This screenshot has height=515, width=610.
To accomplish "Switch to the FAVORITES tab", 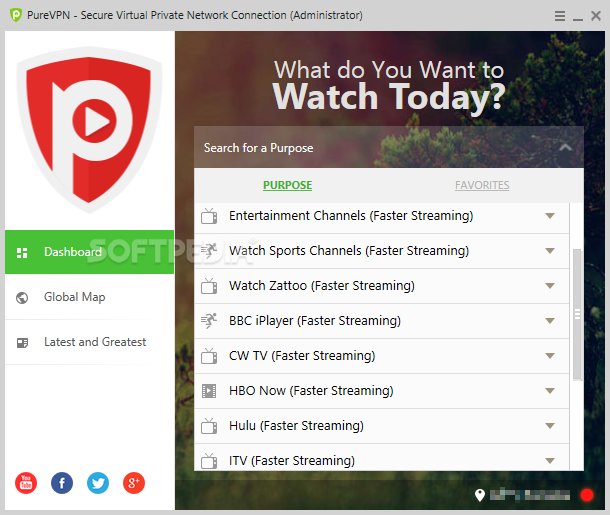I will point(482,185).
